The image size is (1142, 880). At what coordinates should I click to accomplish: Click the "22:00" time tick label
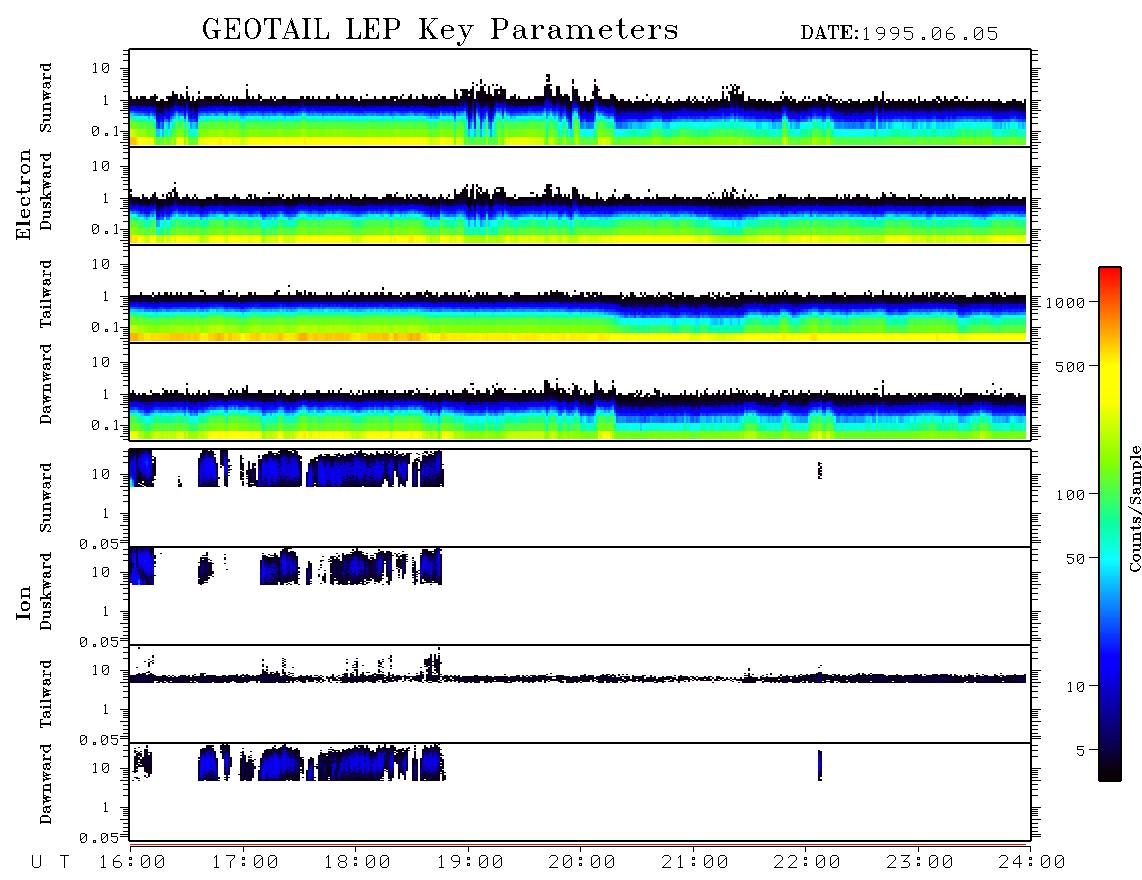tap(807, 863)
